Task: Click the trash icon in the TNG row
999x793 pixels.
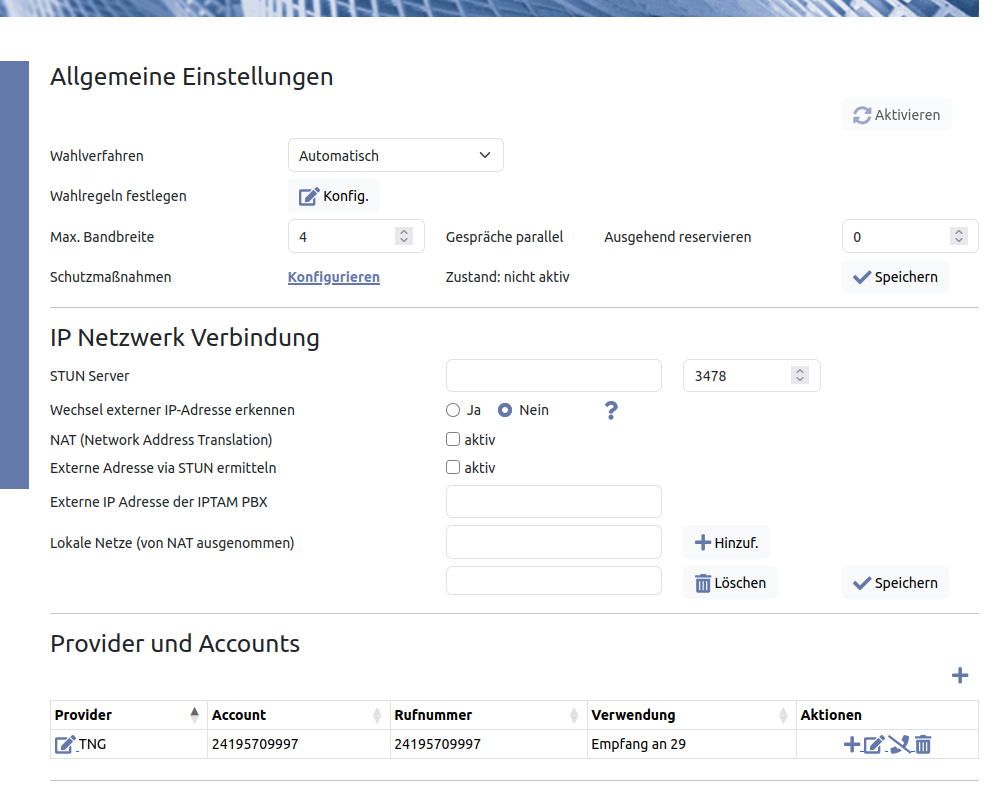Action: coord(923,744)
